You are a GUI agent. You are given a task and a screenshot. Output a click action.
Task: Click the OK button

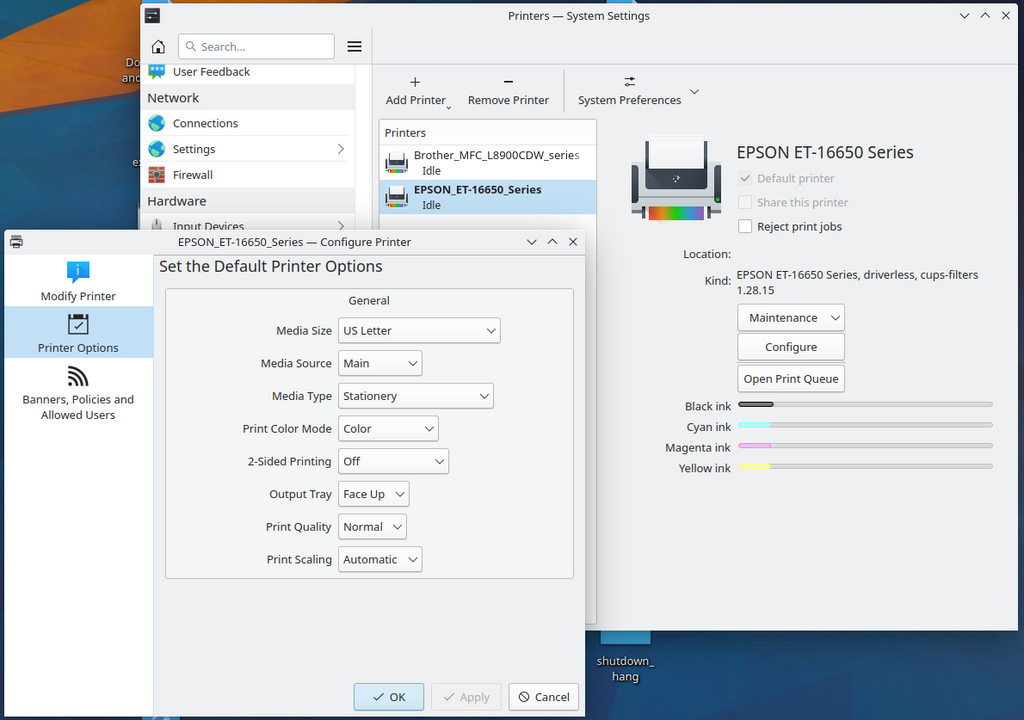[389, 697]
